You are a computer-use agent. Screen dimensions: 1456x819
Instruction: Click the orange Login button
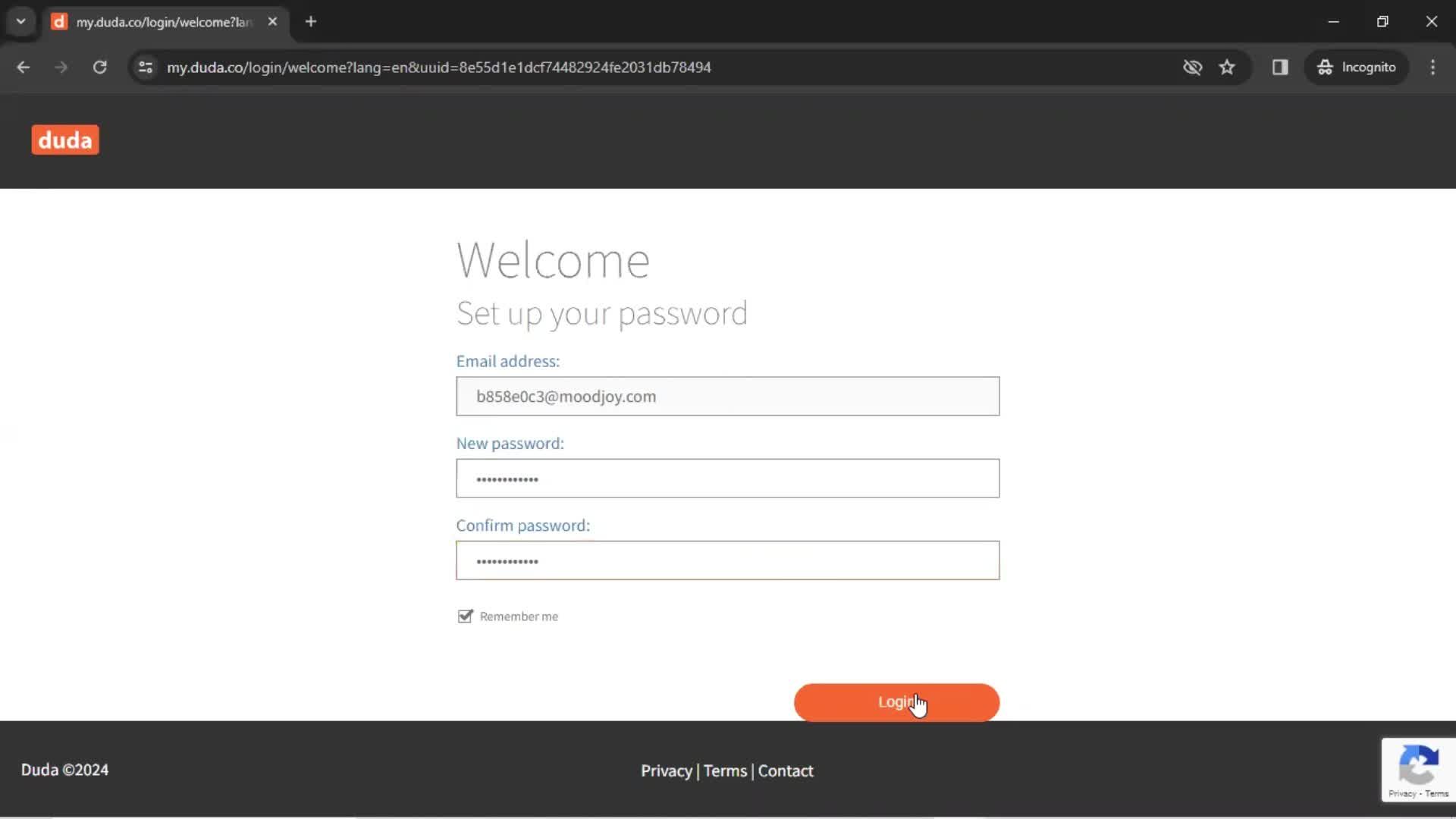(896, 702)
